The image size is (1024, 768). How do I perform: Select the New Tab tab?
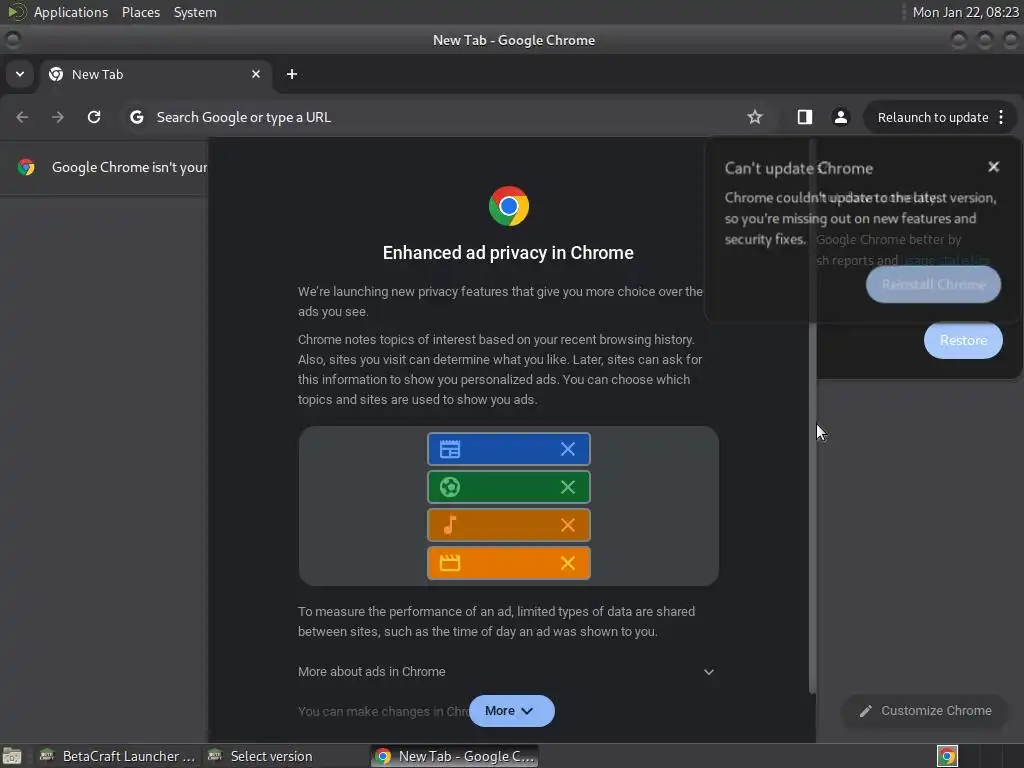point(155,74)
